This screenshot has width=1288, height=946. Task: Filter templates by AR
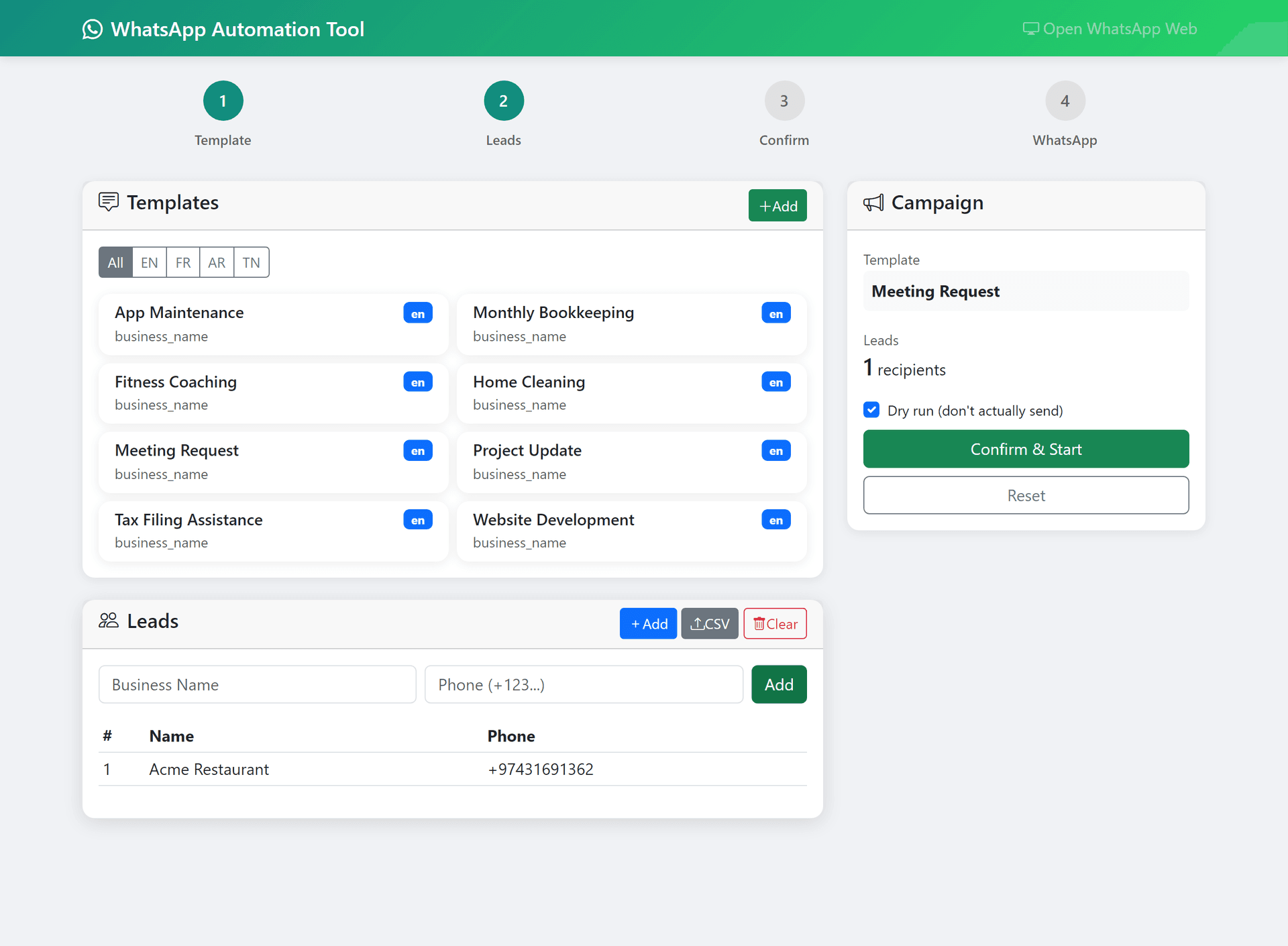217,262
